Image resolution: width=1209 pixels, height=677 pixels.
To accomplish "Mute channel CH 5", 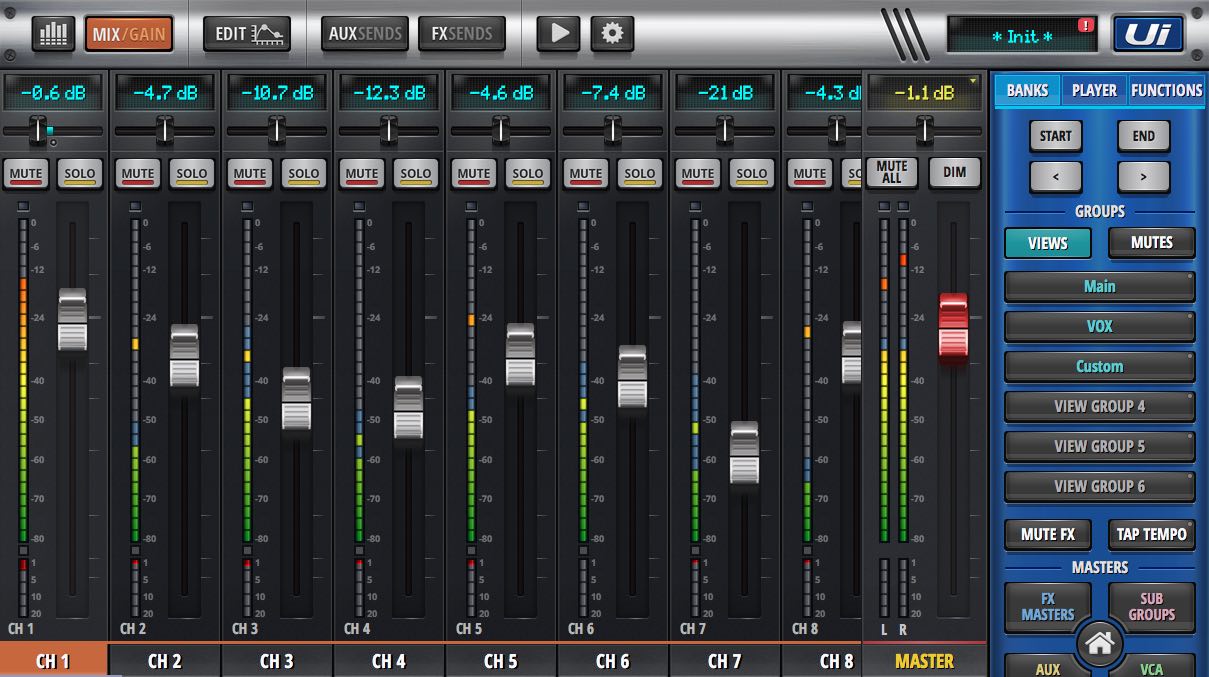I will click(474, 174).
